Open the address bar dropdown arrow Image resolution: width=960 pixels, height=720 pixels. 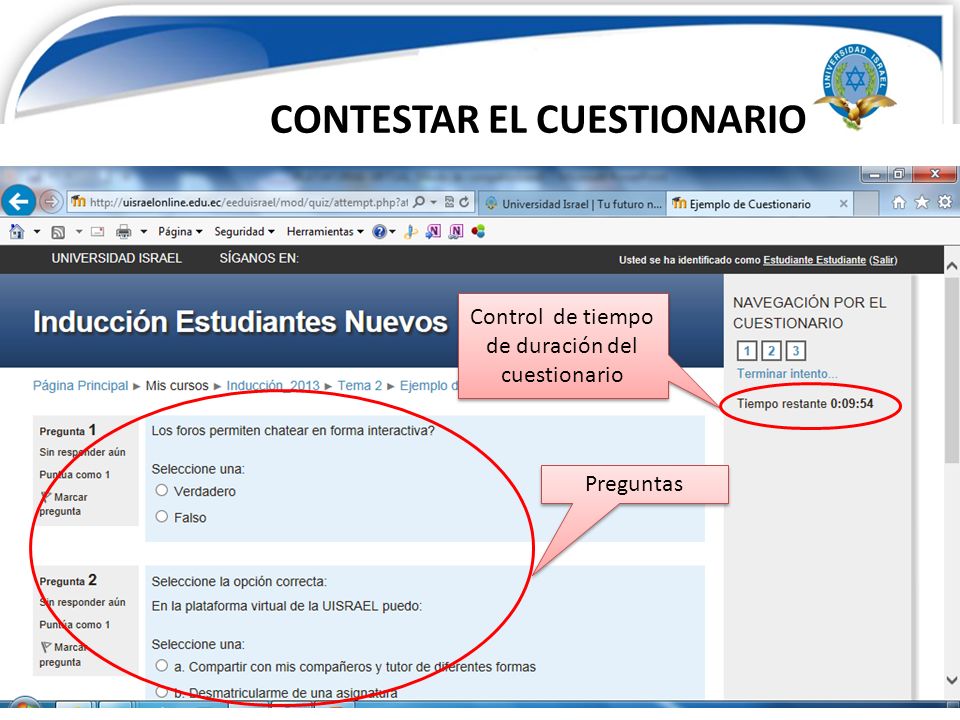point(433,202)
